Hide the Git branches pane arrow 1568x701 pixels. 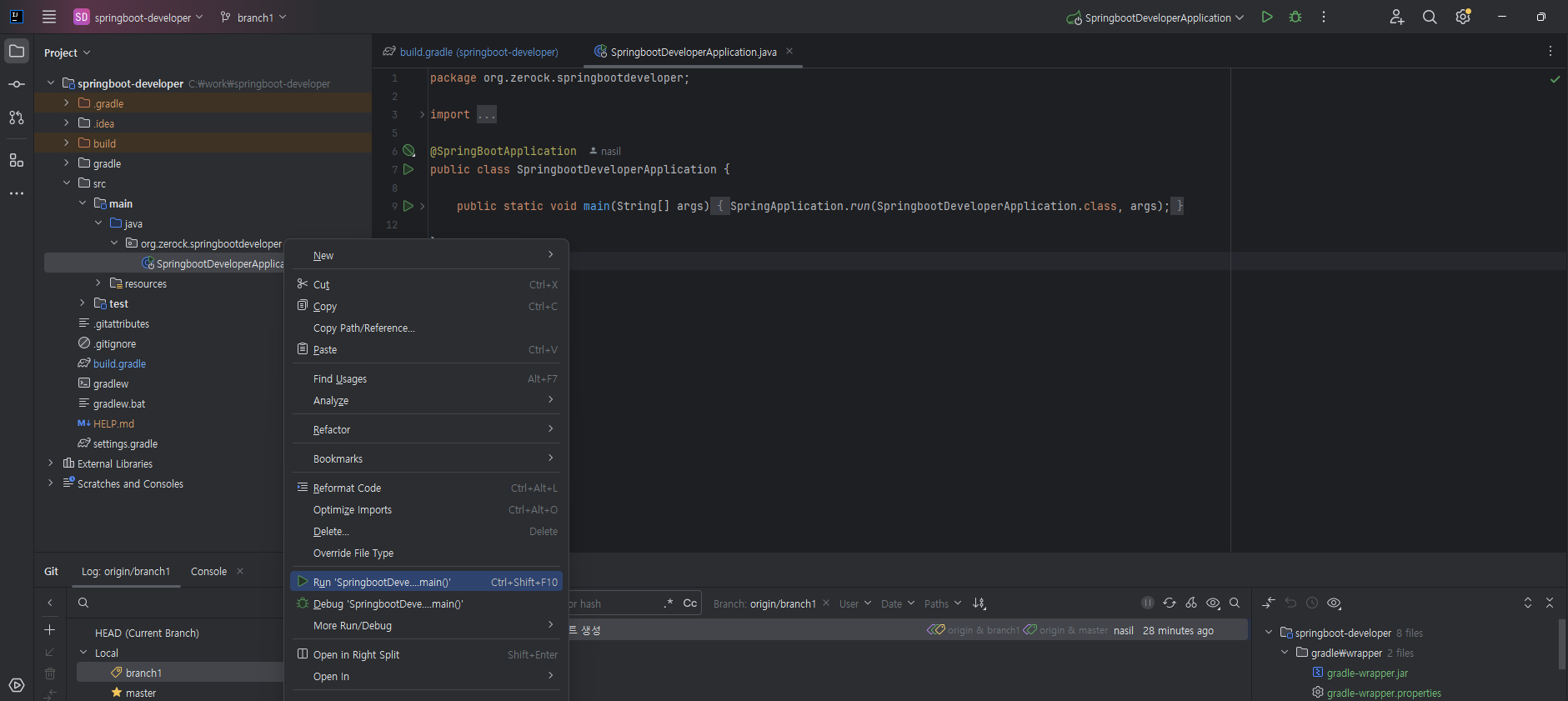click(50, 603)
